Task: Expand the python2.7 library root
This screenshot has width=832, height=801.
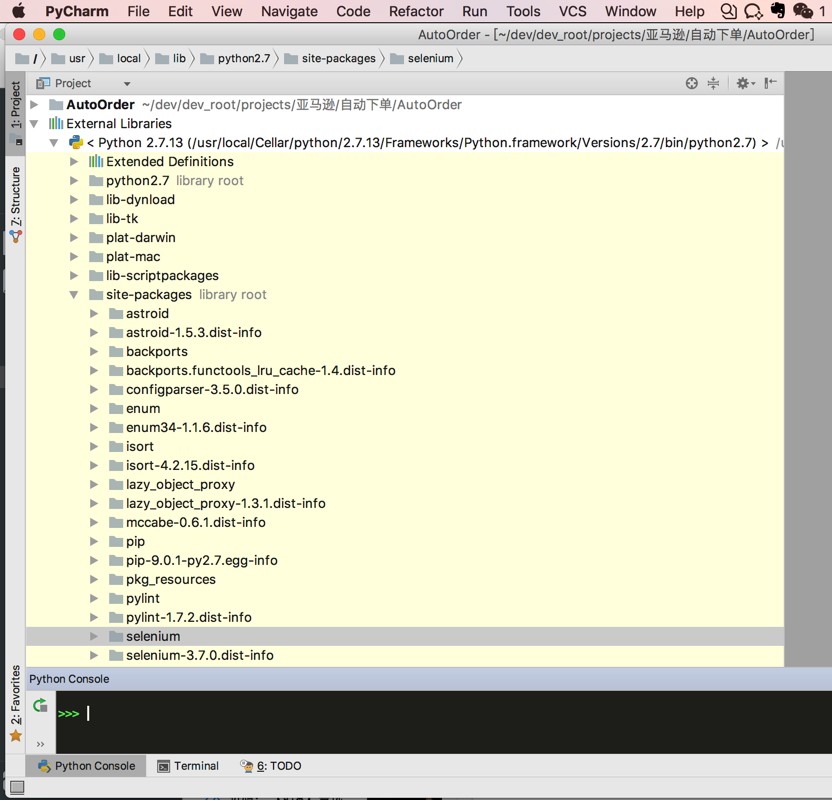Action: tap(74, 180)
